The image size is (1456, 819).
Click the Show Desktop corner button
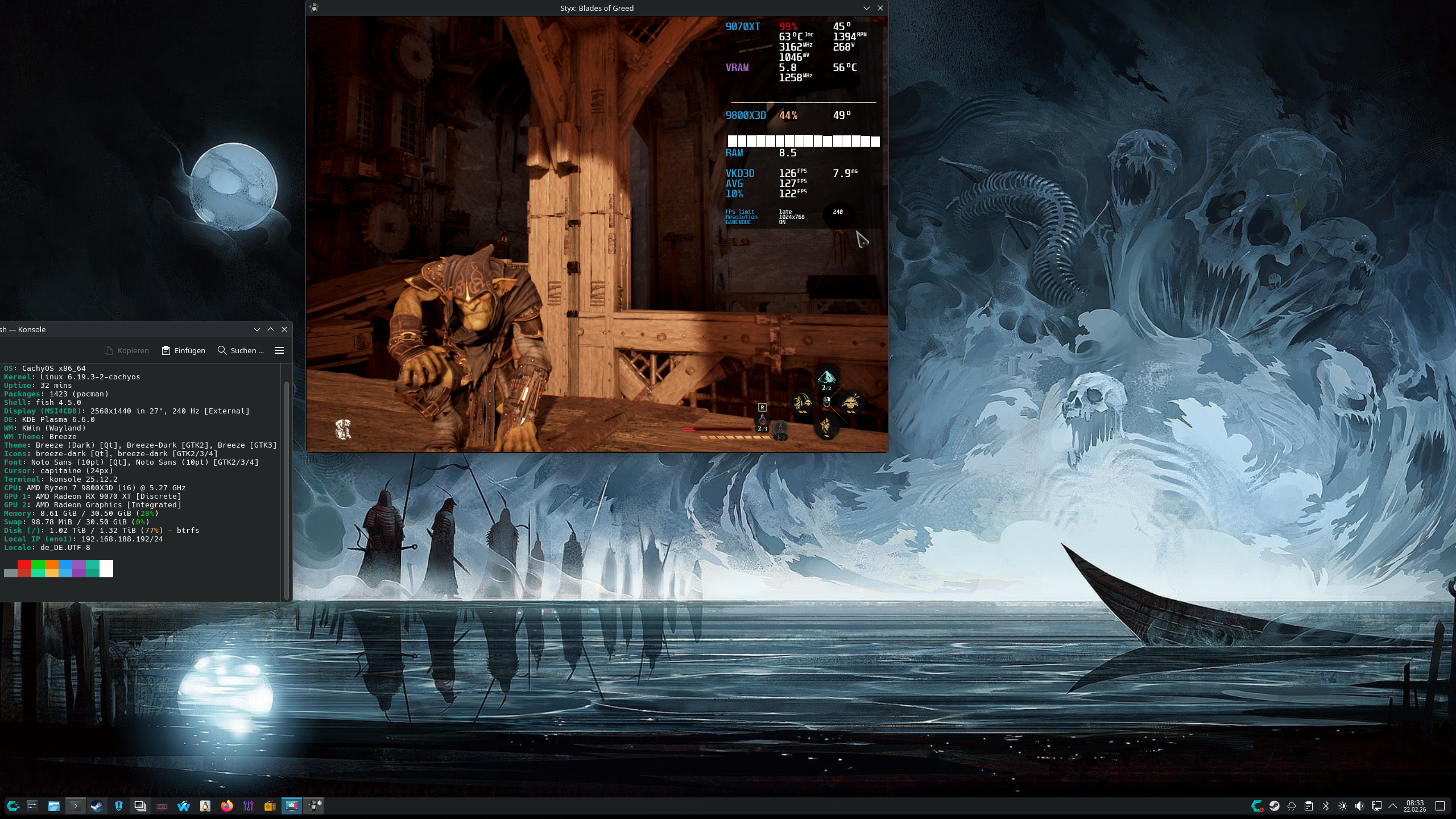[x=1440, y=806]
